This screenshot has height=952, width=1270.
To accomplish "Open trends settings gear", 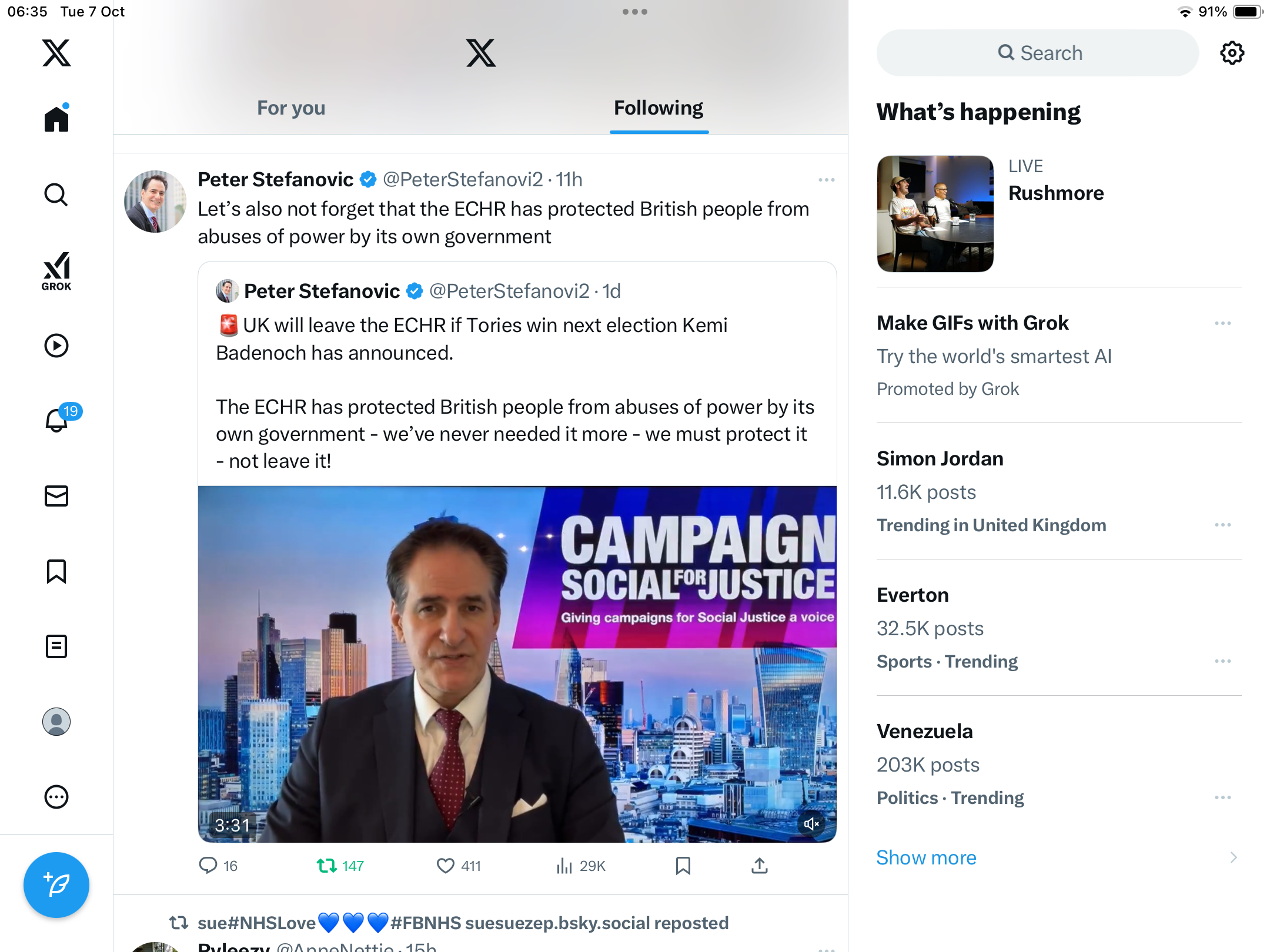I will pos(1232,53).
